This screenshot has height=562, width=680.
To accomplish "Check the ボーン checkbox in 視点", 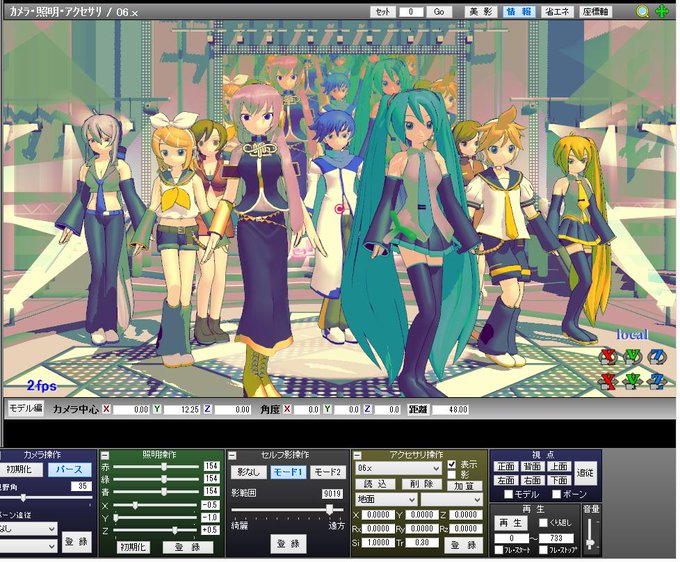I will 557,494.
